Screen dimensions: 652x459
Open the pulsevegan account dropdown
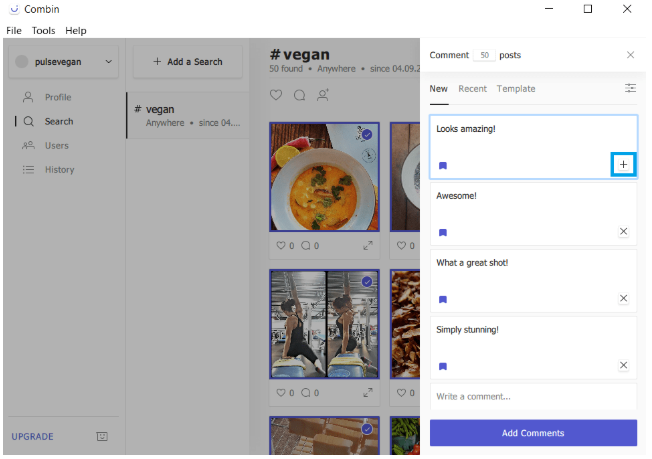point(63,62)
